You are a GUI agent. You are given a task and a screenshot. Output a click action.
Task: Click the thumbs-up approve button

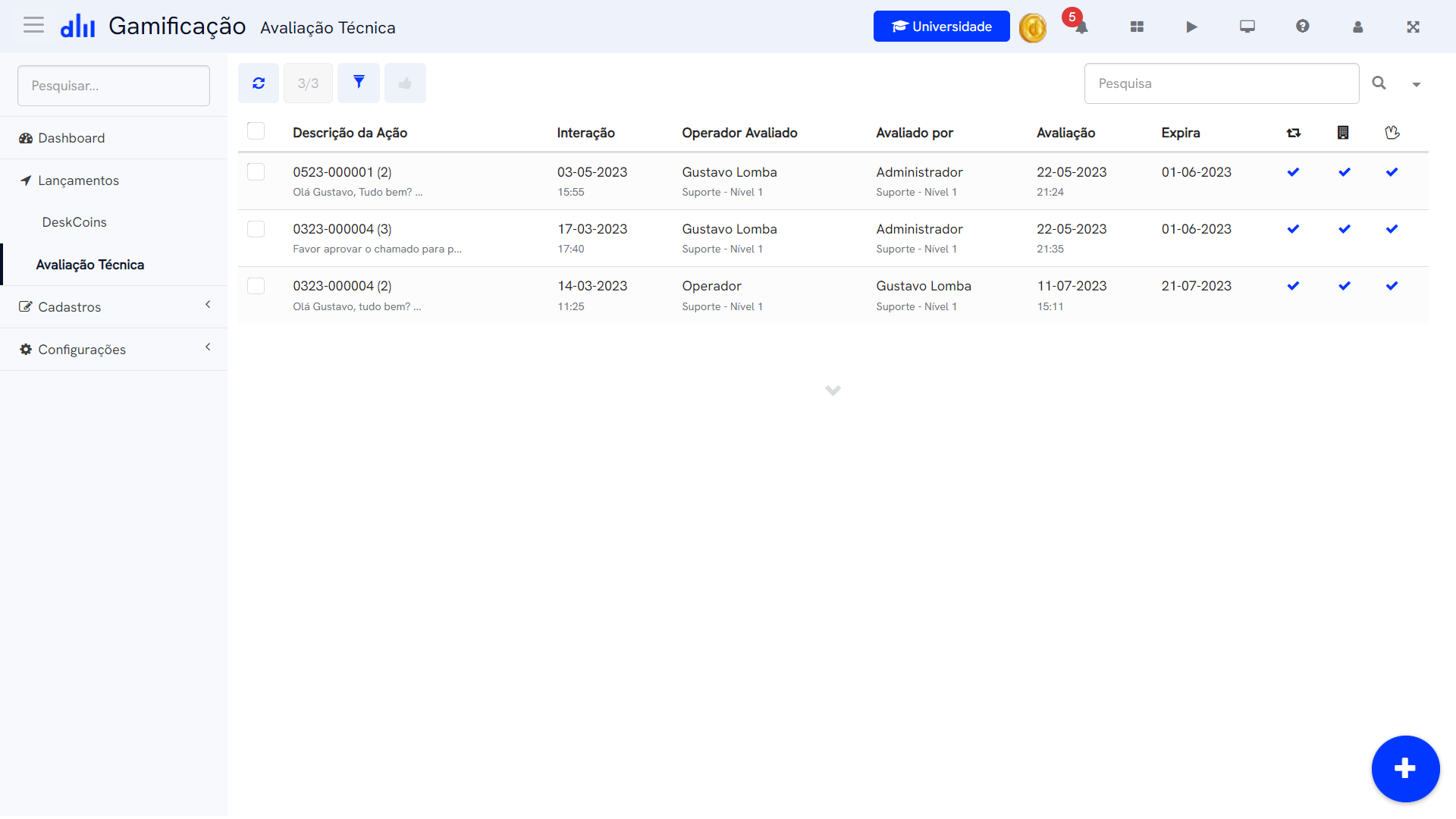[x=405, y=83]
